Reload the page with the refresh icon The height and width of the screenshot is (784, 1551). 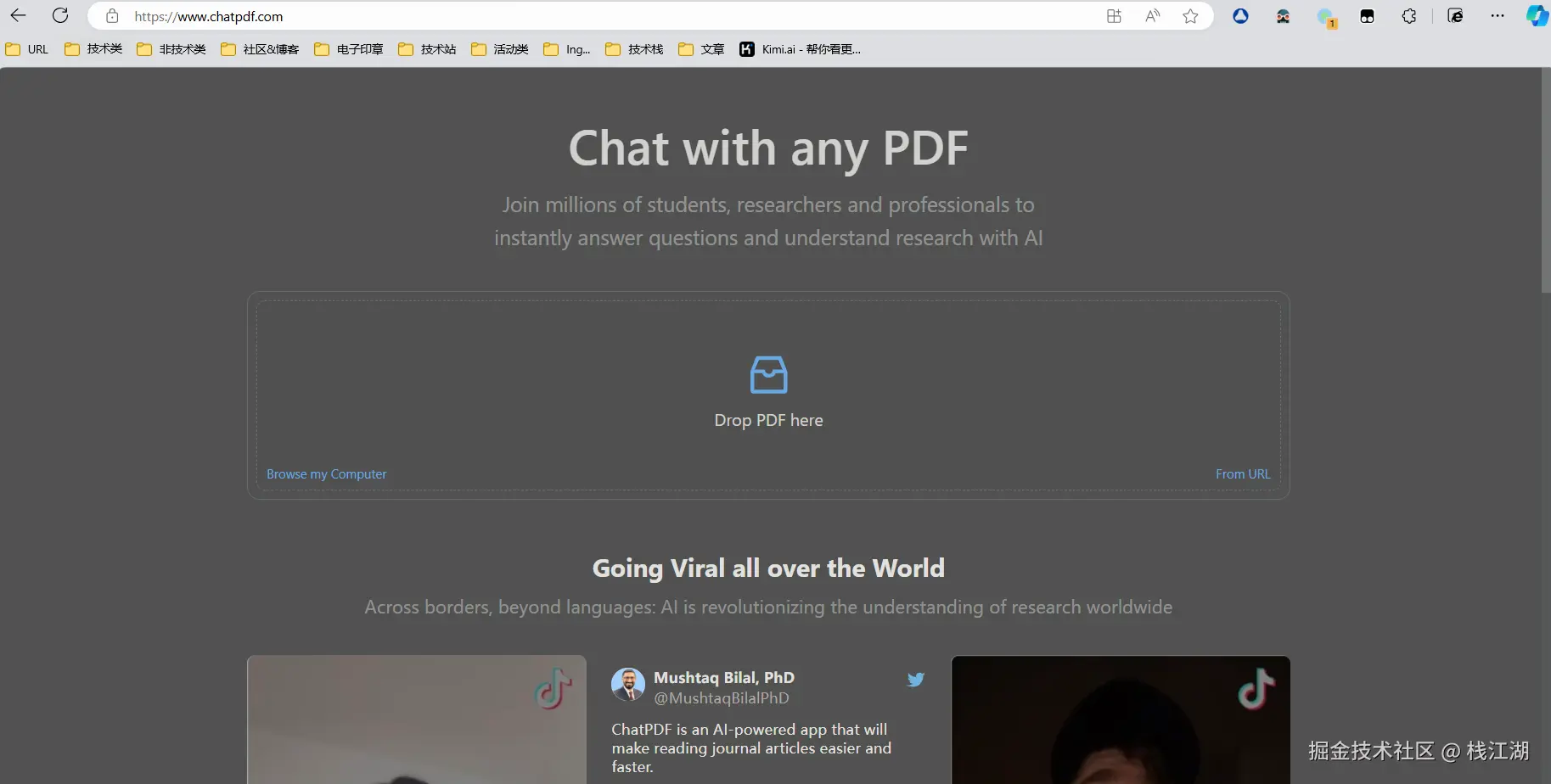click(60, 16)
